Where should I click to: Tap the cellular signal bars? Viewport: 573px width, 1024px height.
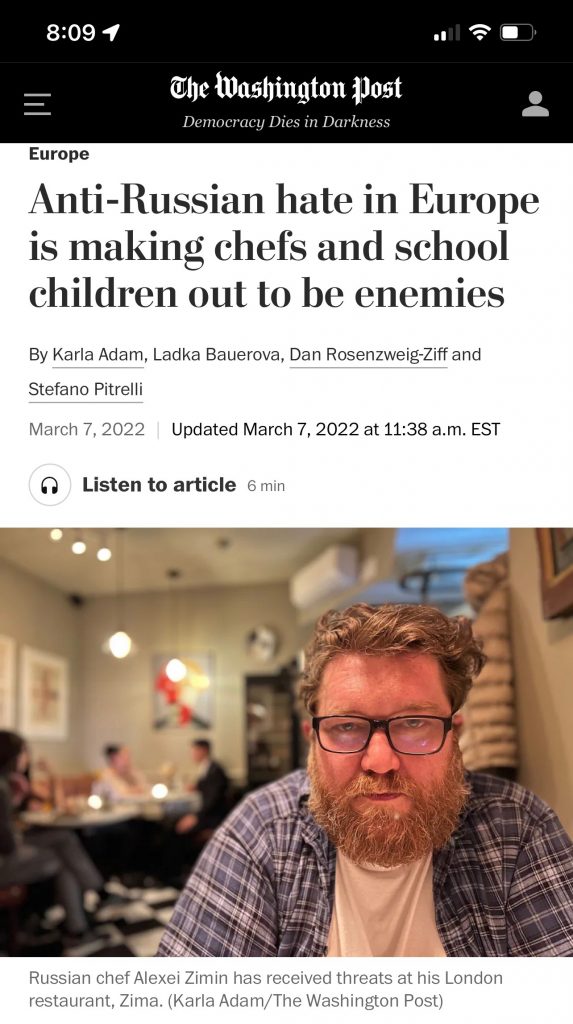[447, 32]
